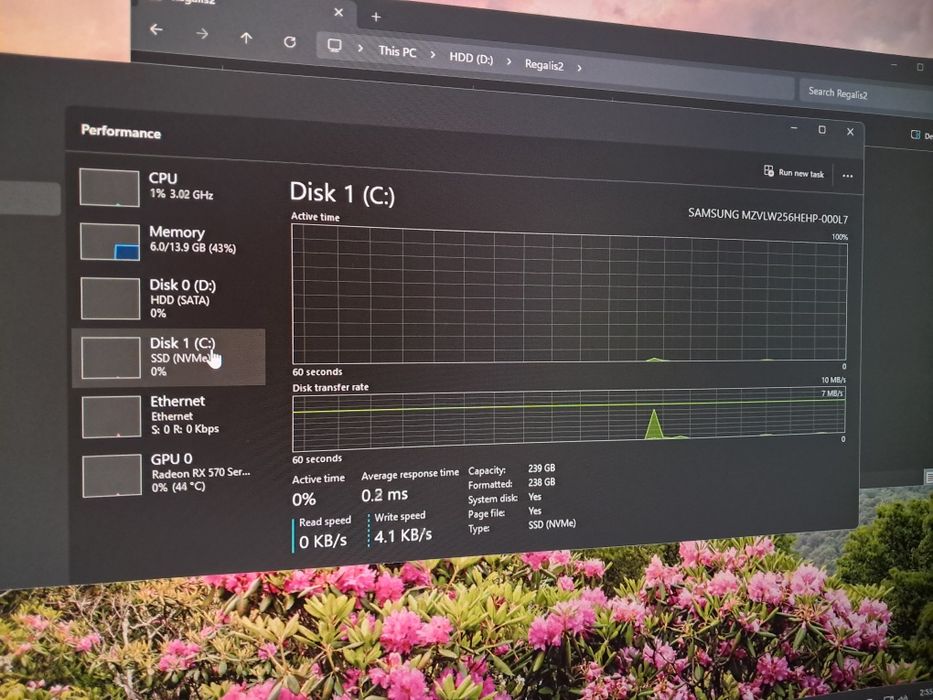Close the Regalis2 File Explorer tab
The image size is (933, 700).
tap(338, 12)
